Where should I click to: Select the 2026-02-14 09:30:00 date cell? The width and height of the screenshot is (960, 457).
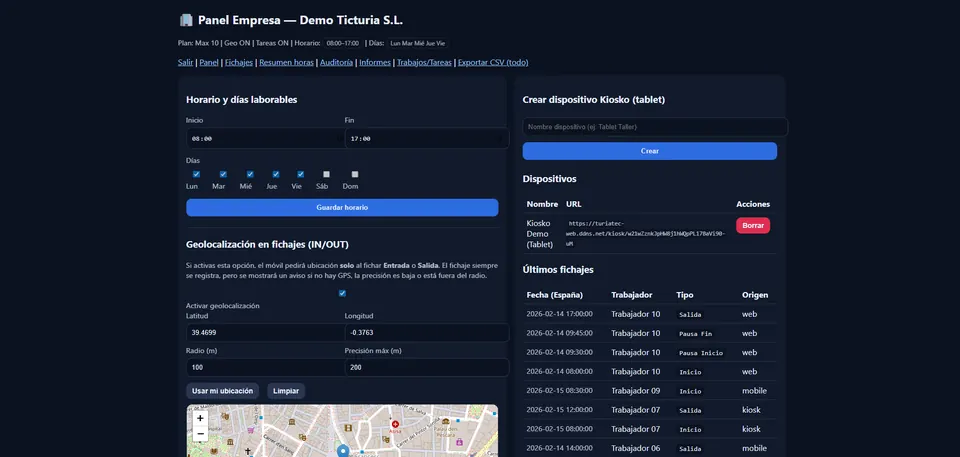tap(560, 352)
